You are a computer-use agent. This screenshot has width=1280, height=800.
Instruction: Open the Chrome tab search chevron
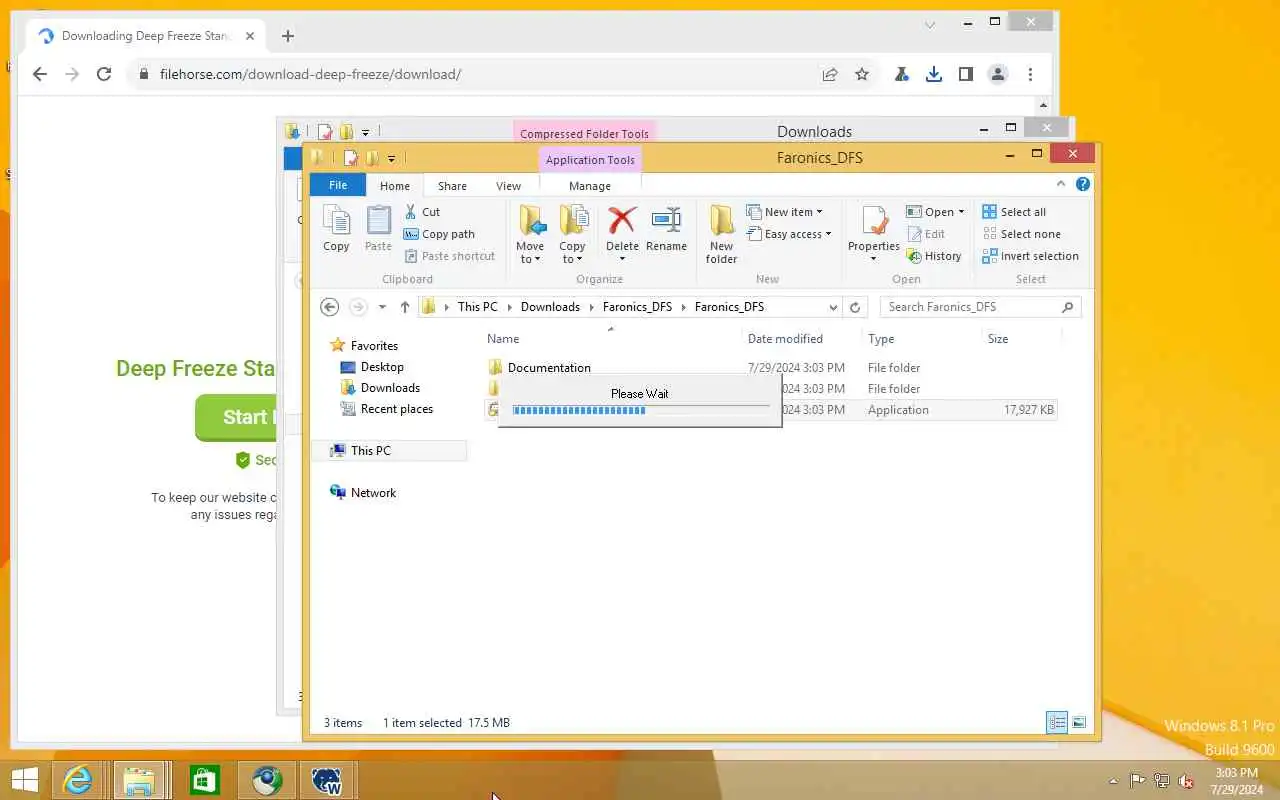point(930,25)
